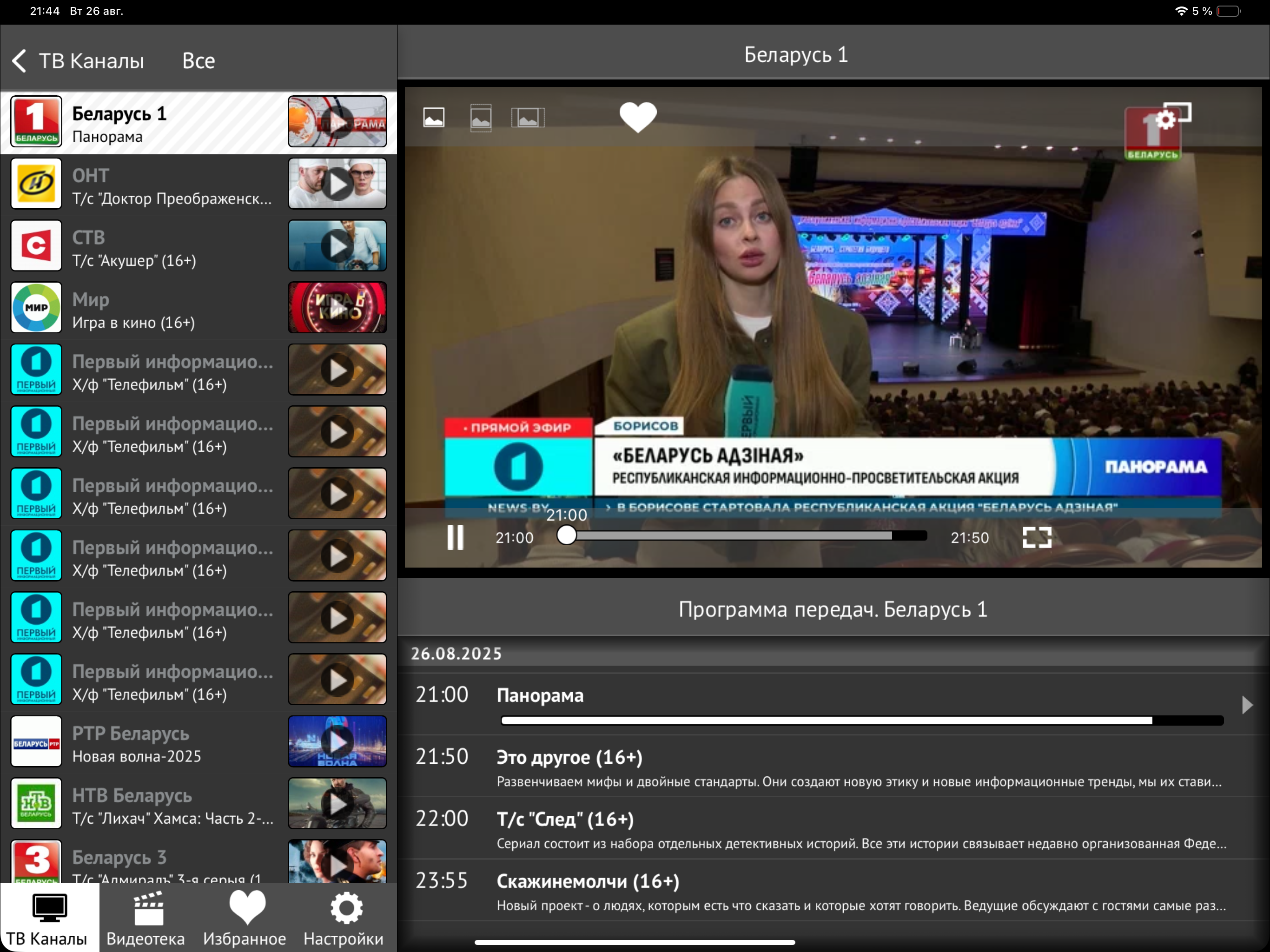Screen dimensions: 1270x952
Task: Click the seek slider handle at 21:00
Action: point(567,535)
